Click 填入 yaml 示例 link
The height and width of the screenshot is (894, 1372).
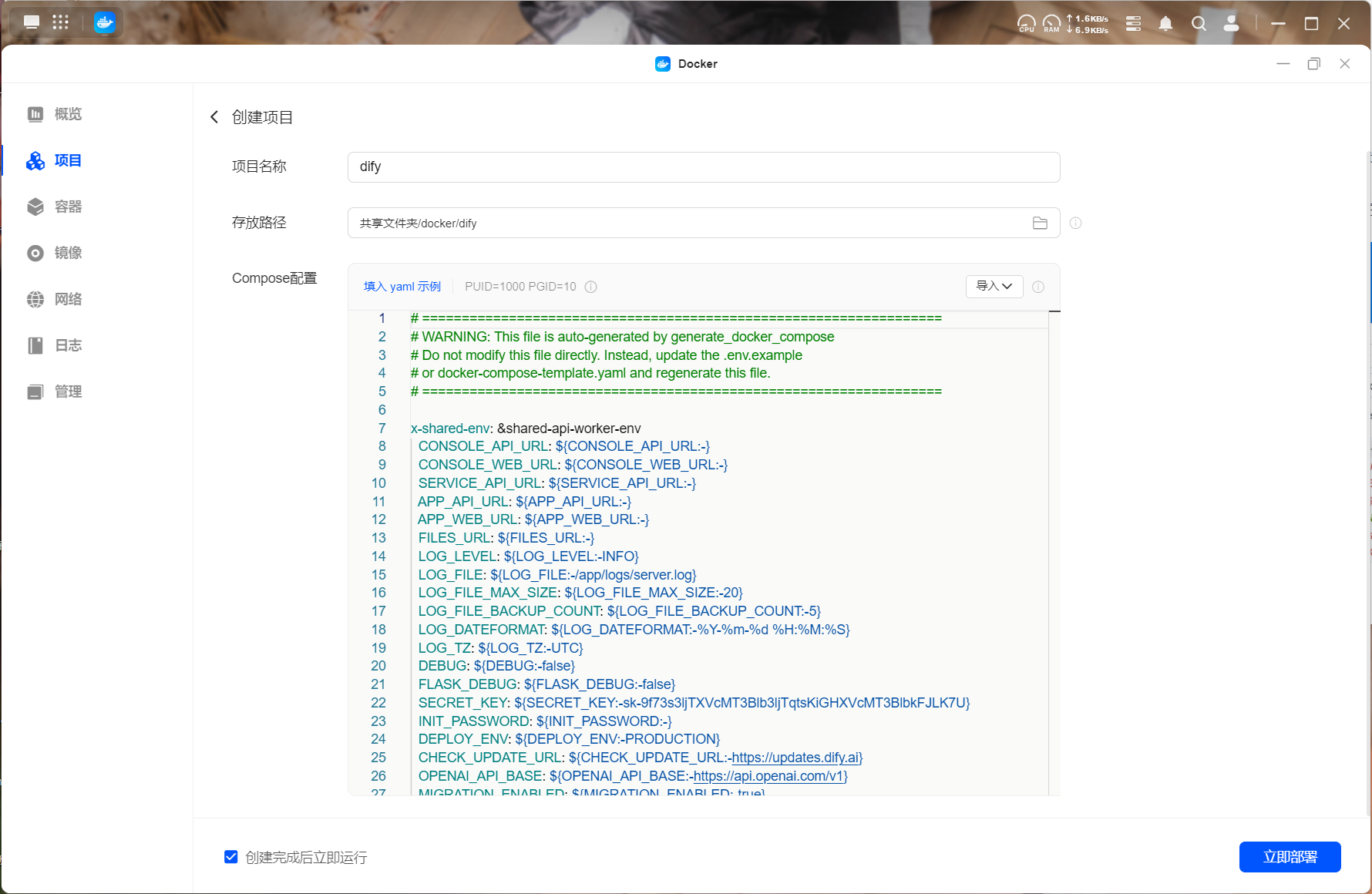point(402,287)
